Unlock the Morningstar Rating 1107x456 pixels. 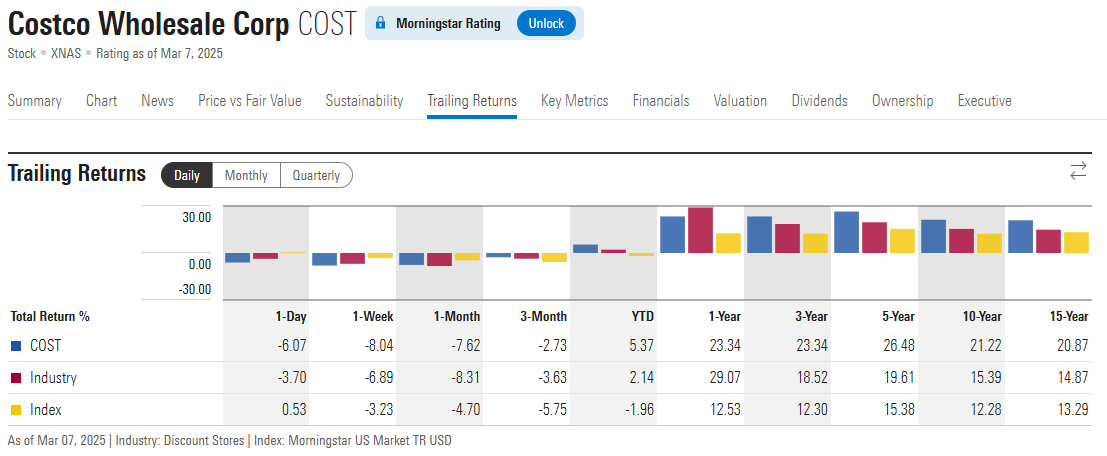coord(546,23)
